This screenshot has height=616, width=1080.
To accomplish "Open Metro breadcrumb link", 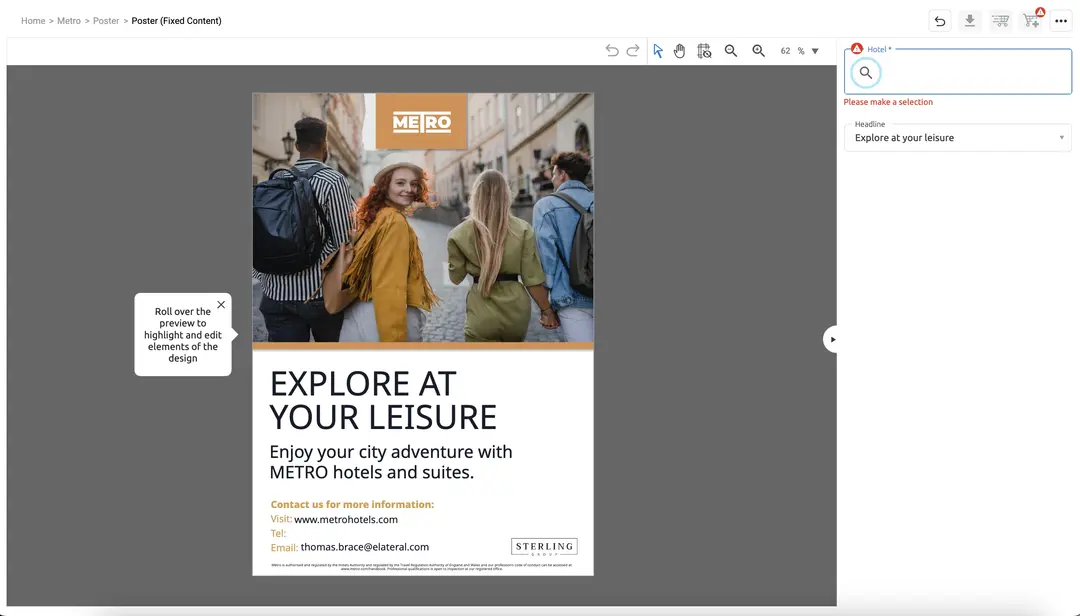I will click(x=69, y=21).
